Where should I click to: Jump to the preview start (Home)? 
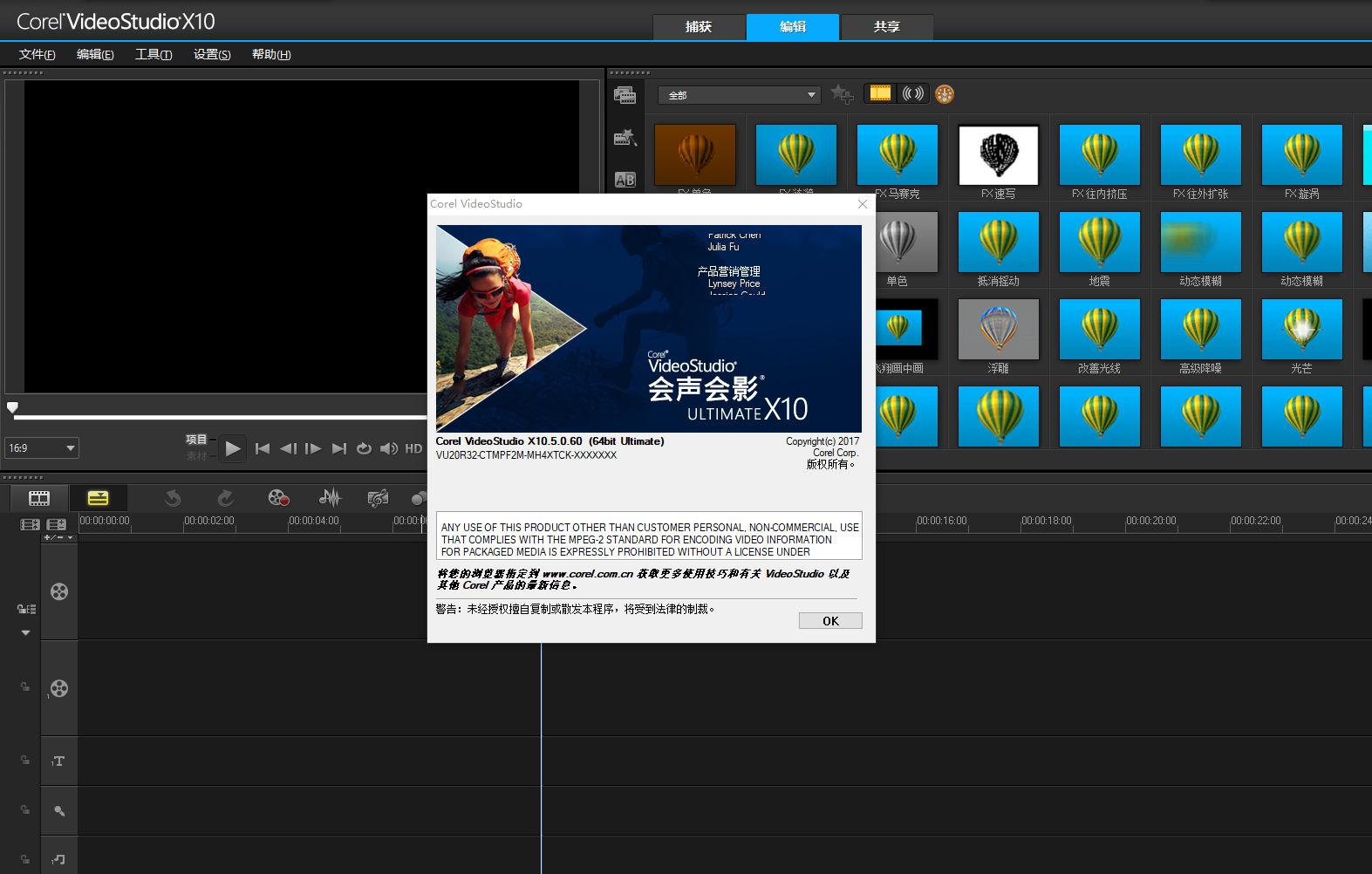tap(263, 448)
